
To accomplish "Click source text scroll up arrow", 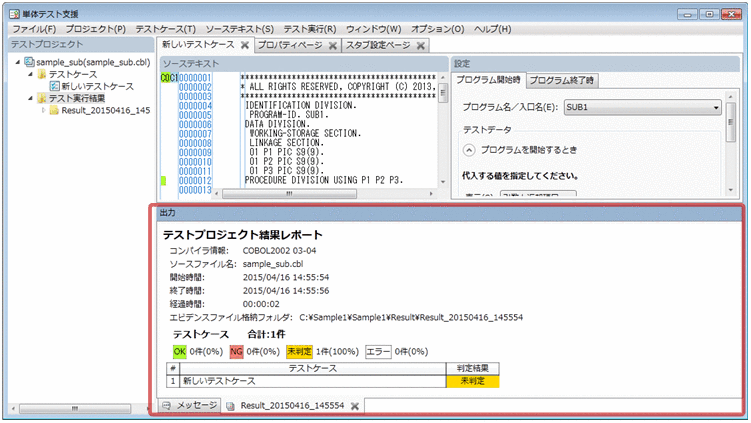I will pos(443,78).
